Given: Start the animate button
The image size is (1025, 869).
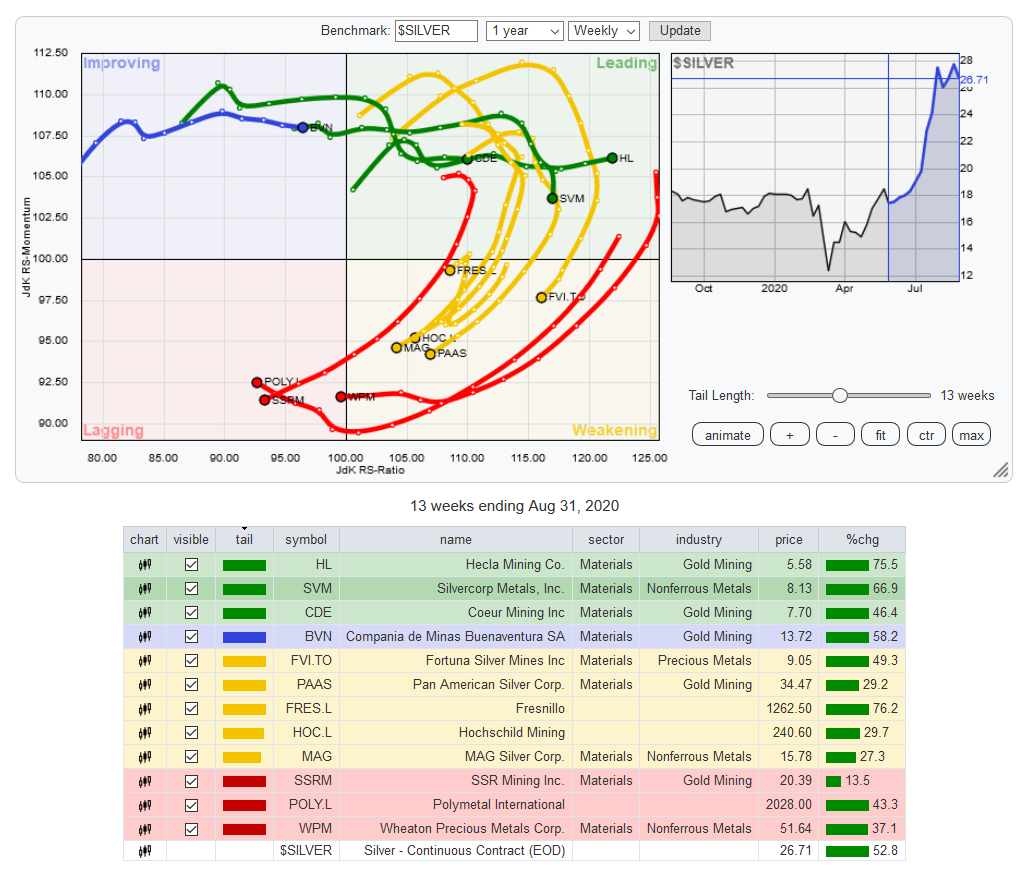Looking at the screenshot, I should (x=728, y=435).
